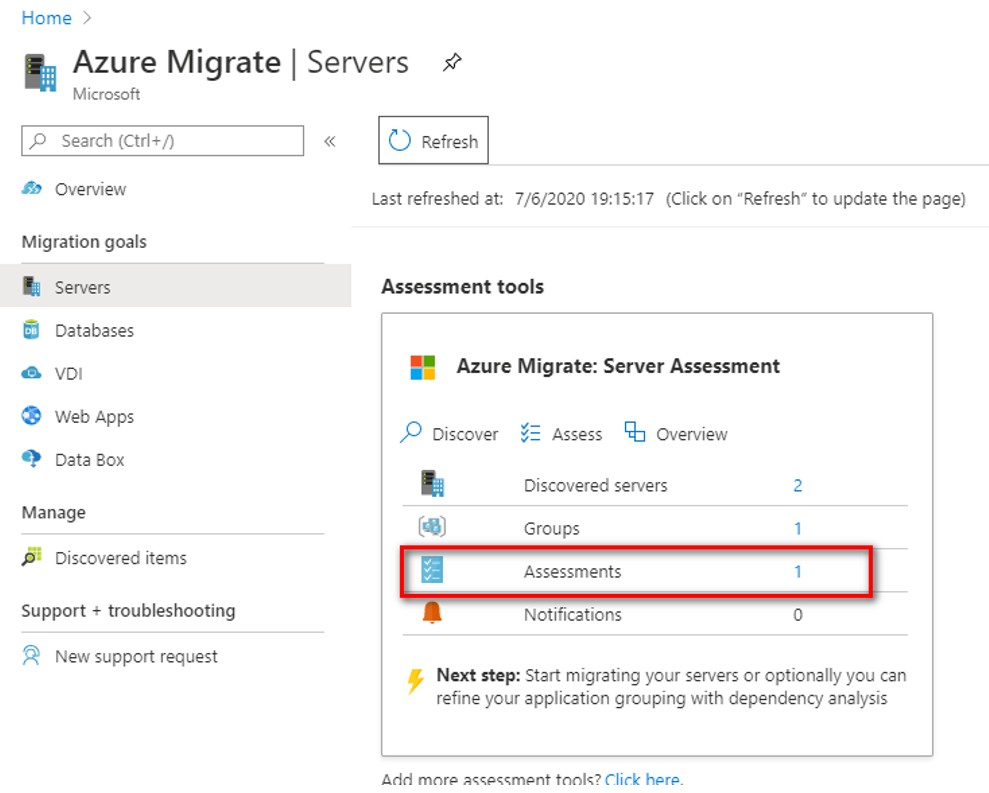Screen dimensions: 989x793
Task: Click the Home breadcrumb link
Action: click(x=46, y=18)
